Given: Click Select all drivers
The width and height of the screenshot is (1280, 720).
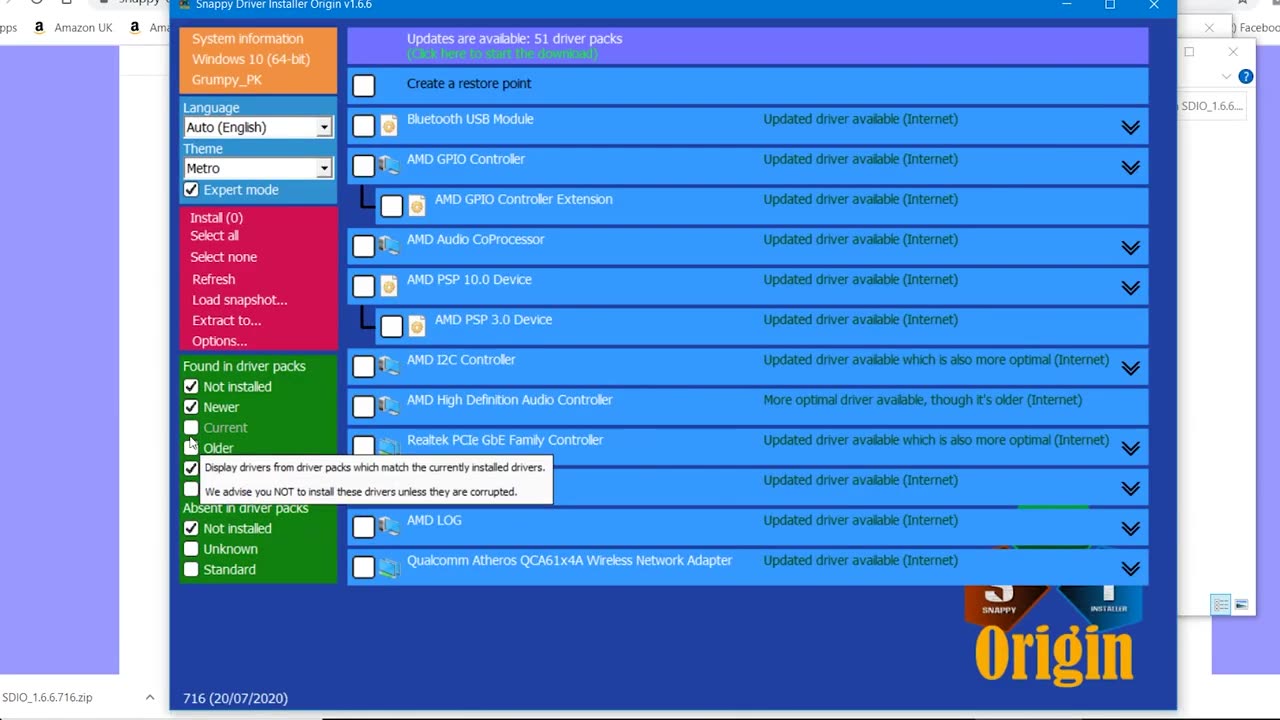Looking at the screenshot, I should 215,236.
